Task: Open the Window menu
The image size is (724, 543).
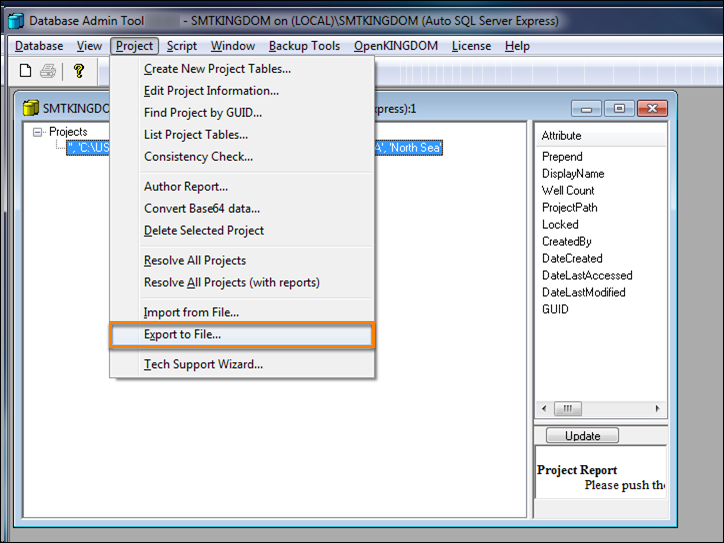Action: [233, 46]
